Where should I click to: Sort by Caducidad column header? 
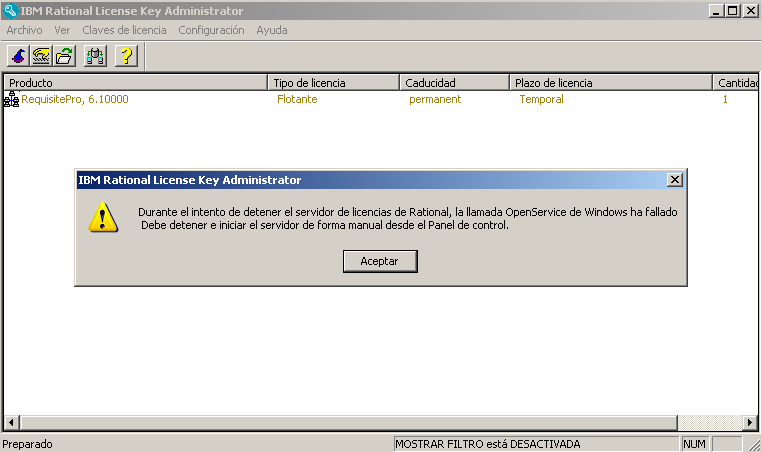[454, 83]
